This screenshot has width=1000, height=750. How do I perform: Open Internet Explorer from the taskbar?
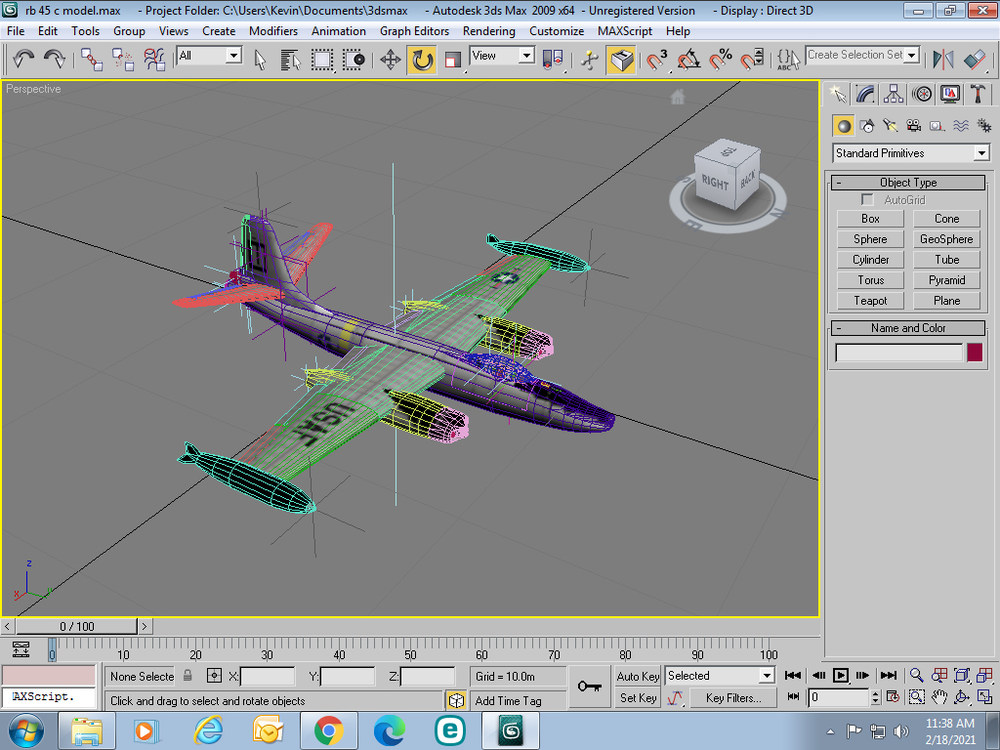208,731
